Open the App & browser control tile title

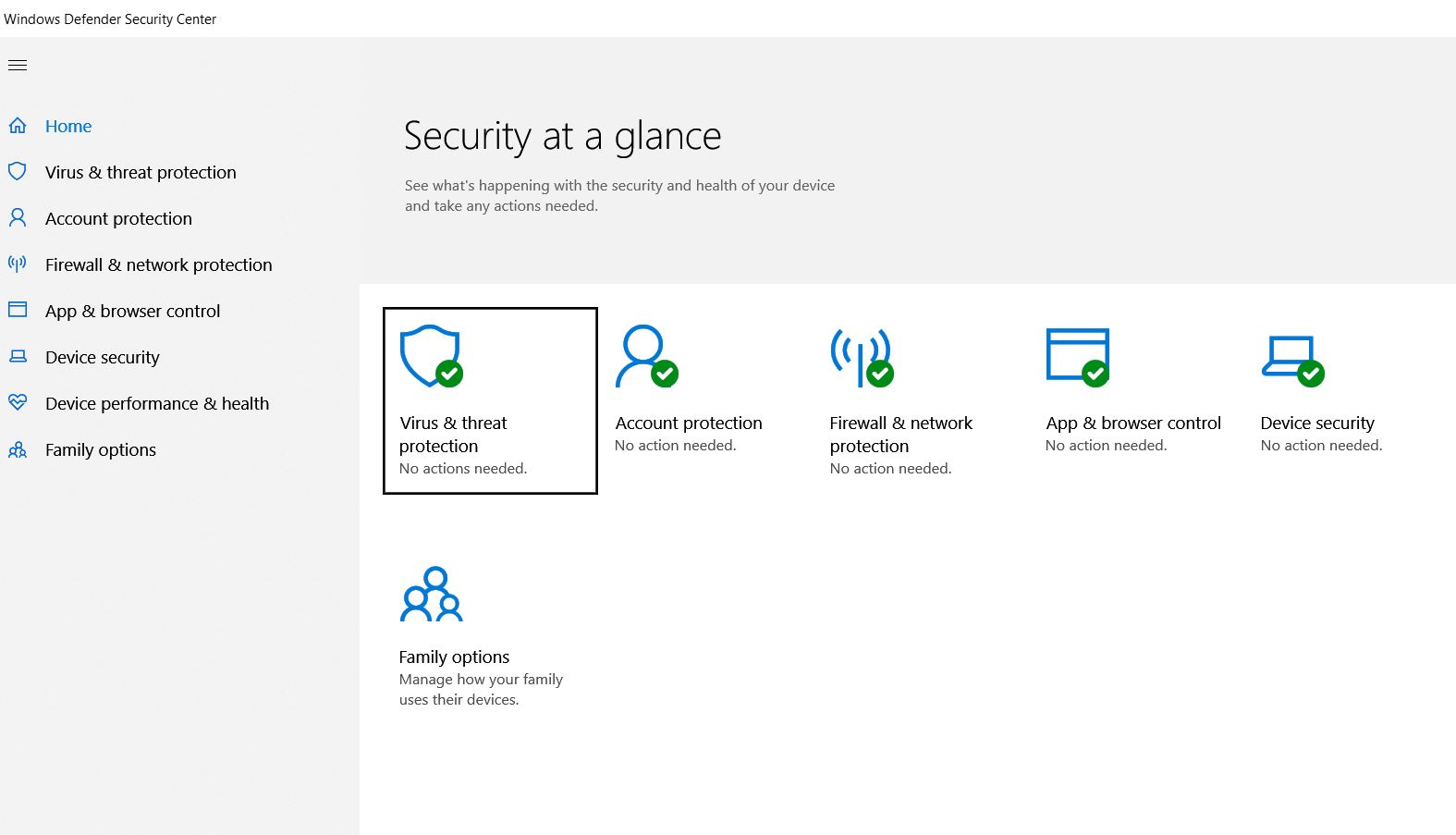(1133, 423)
